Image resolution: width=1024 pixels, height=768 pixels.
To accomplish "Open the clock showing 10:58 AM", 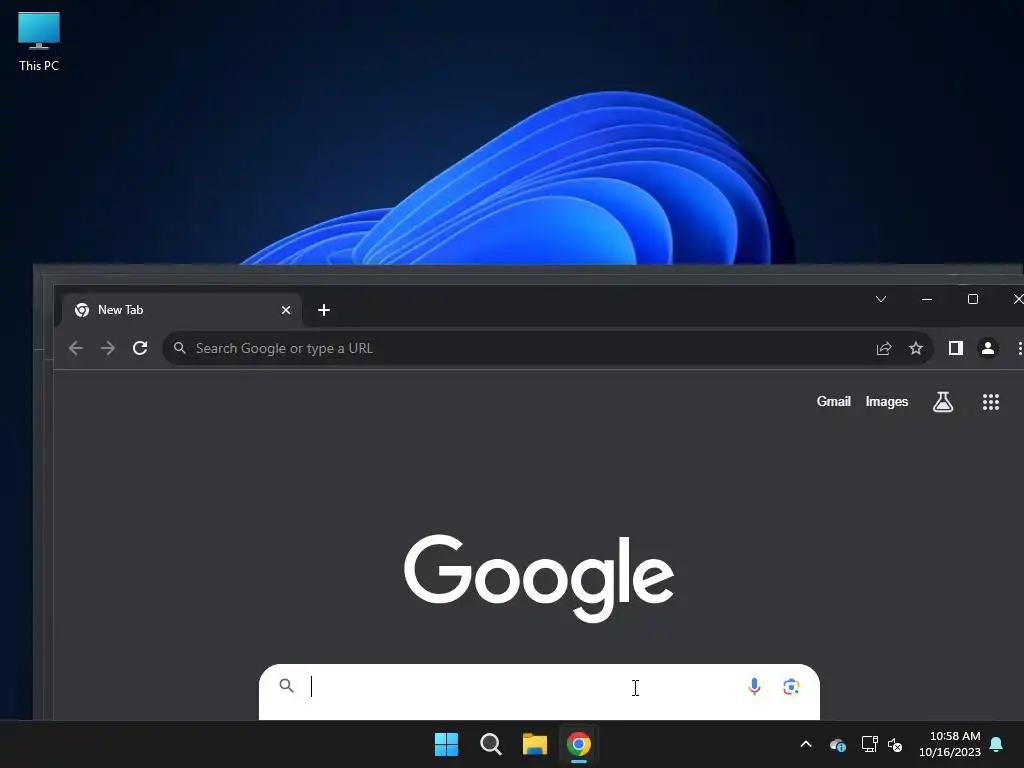I will coord(950,744).
